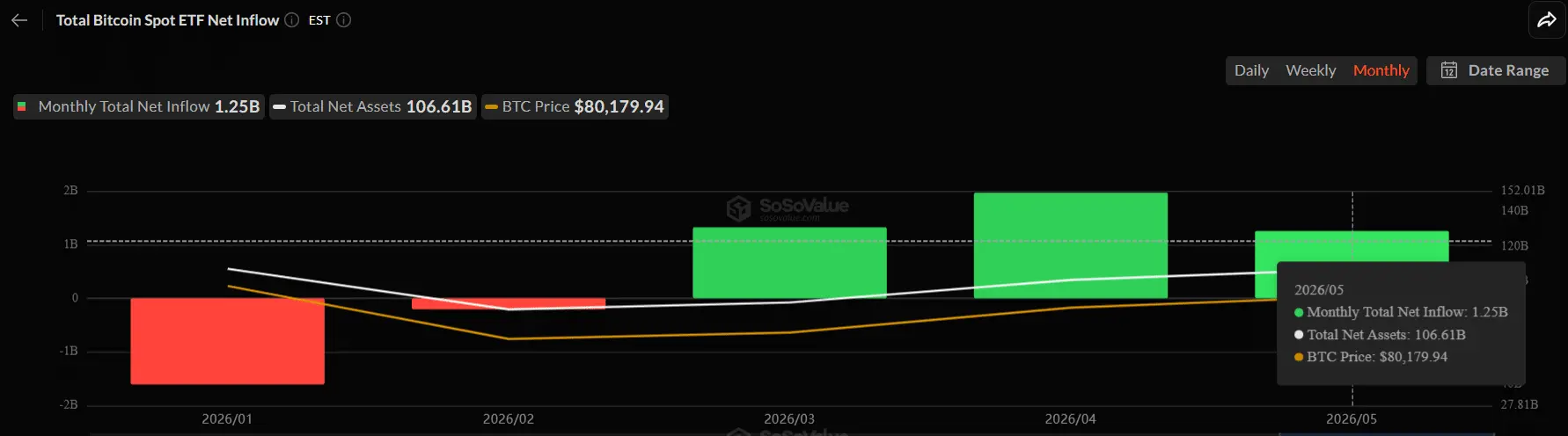Image resolution: width=1568 pixels, height=436 pixels.
Task: Click the 2026/01 axis label
Action: 227,419
